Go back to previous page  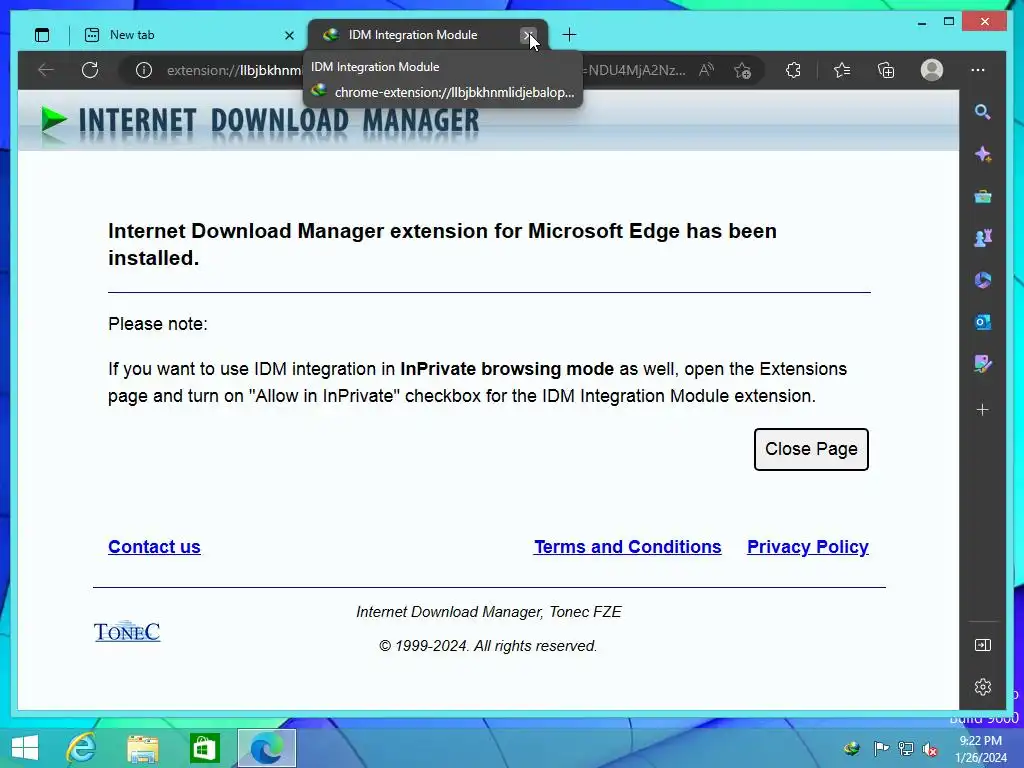[46, 70]
